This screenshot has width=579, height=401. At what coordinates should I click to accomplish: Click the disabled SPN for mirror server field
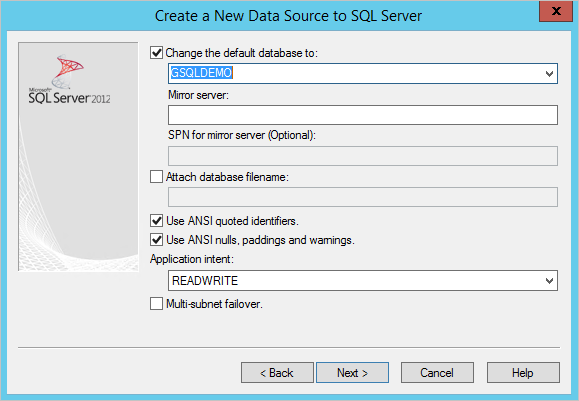pyautogui.click(x=363, y=156)
